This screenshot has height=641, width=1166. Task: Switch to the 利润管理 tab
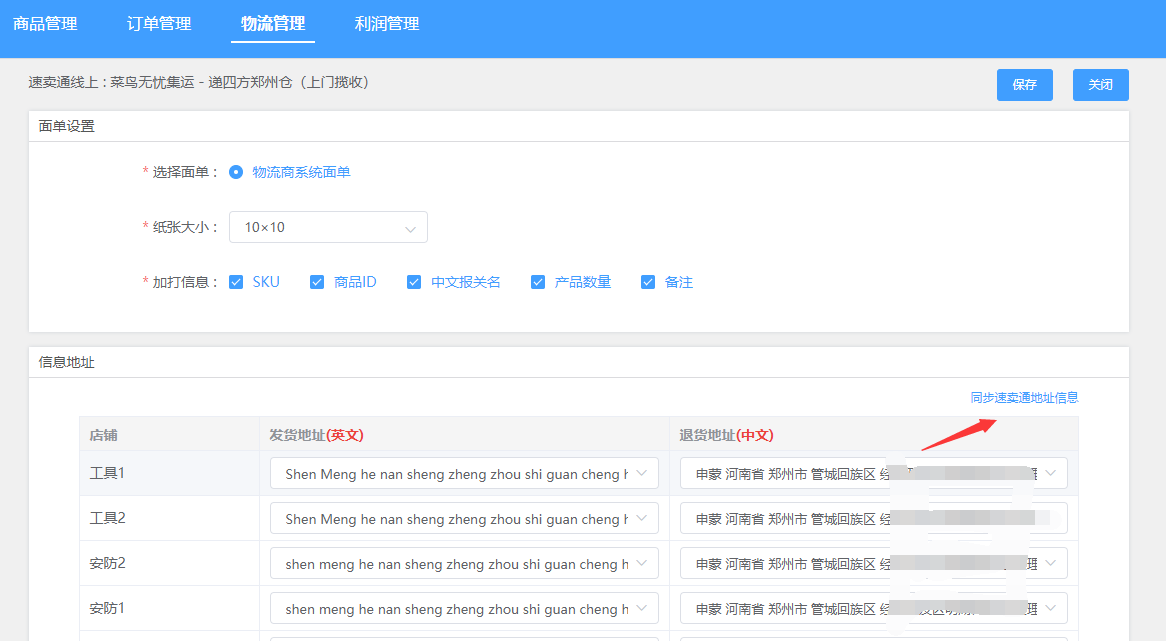pyautogui.click(x=386, y=24)
